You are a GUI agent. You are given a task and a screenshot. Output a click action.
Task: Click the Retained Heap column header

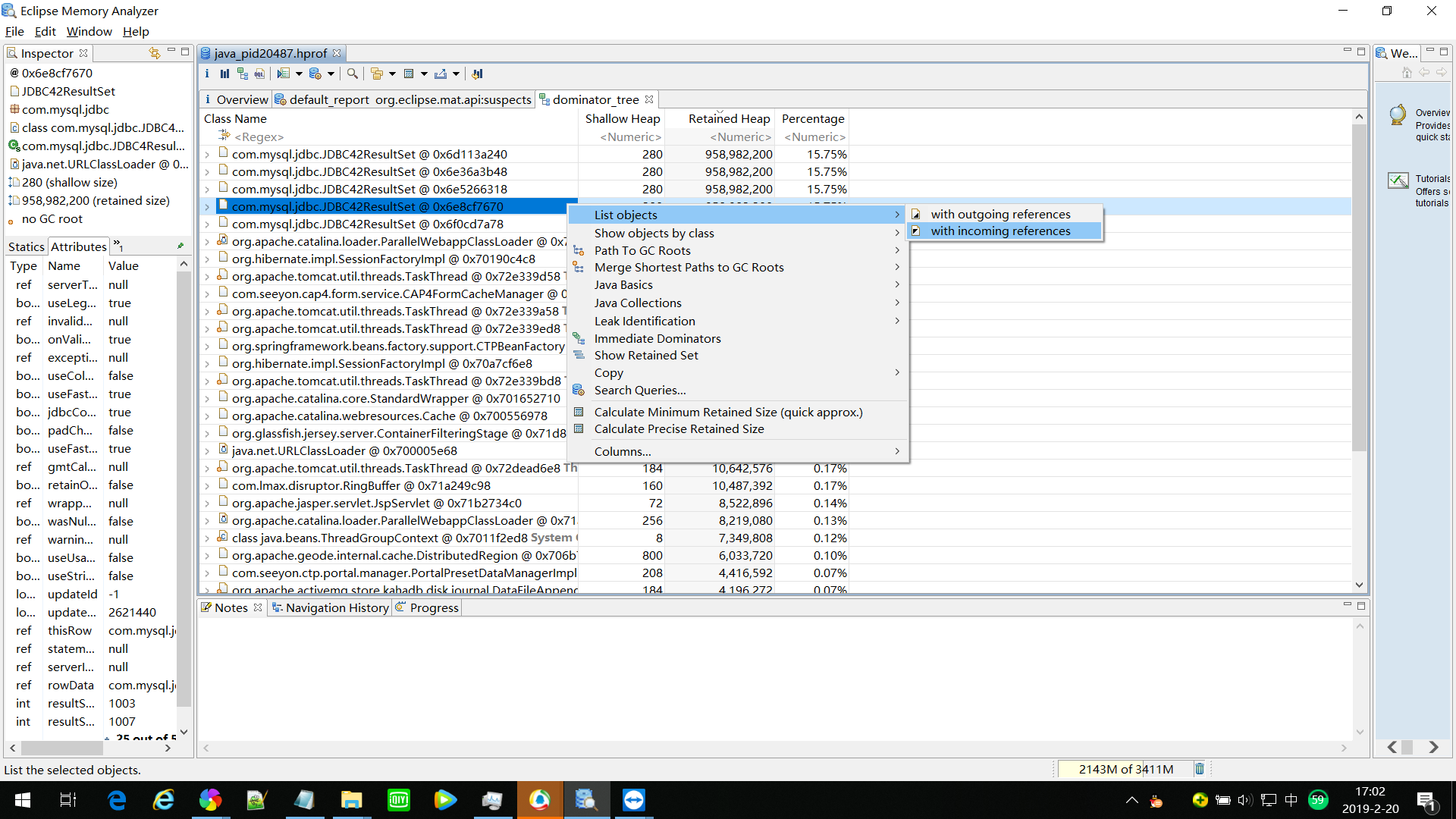(728, 118)
